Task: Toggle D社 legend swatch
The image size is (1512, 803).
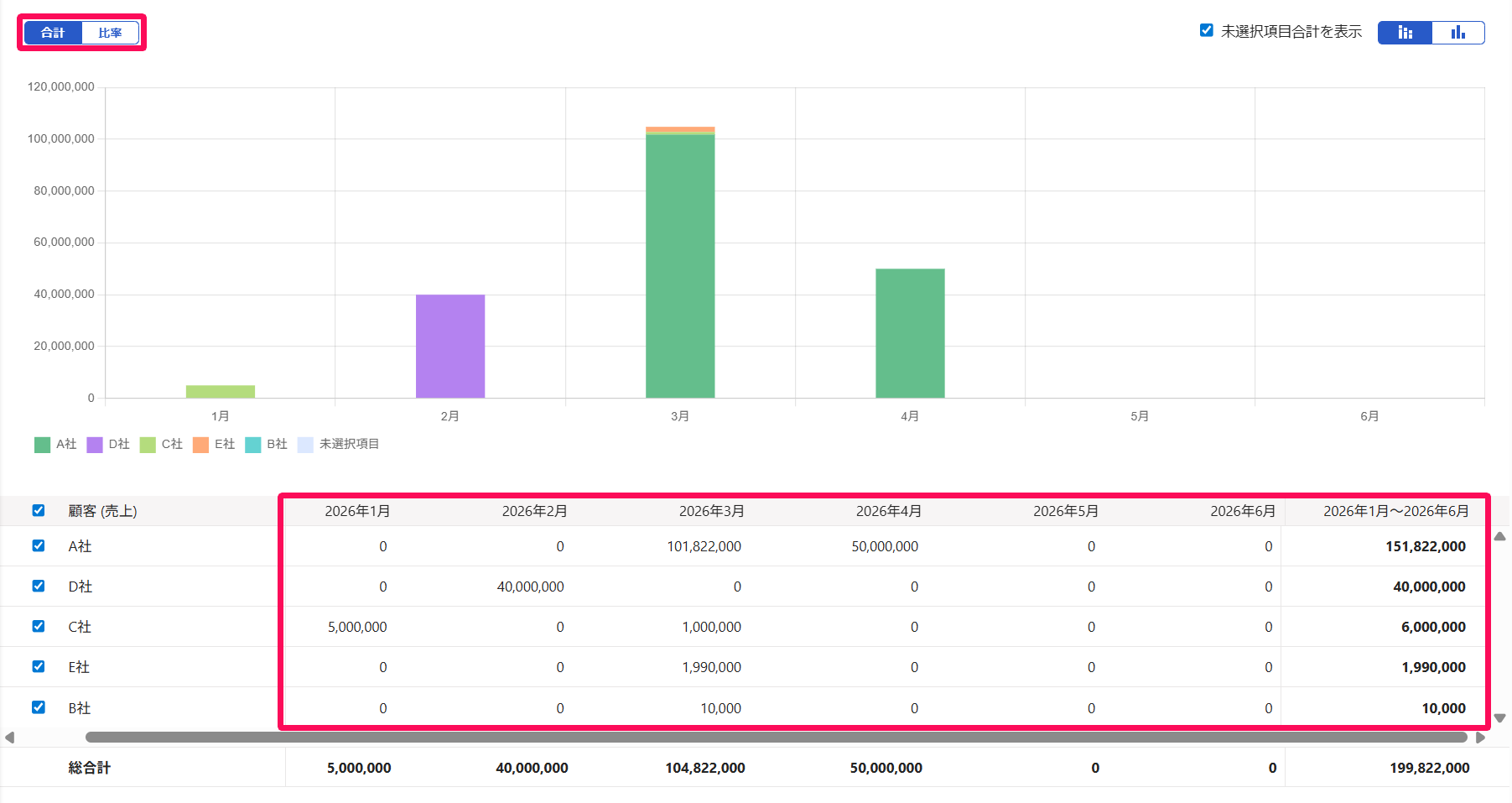Action: (95, 445)
